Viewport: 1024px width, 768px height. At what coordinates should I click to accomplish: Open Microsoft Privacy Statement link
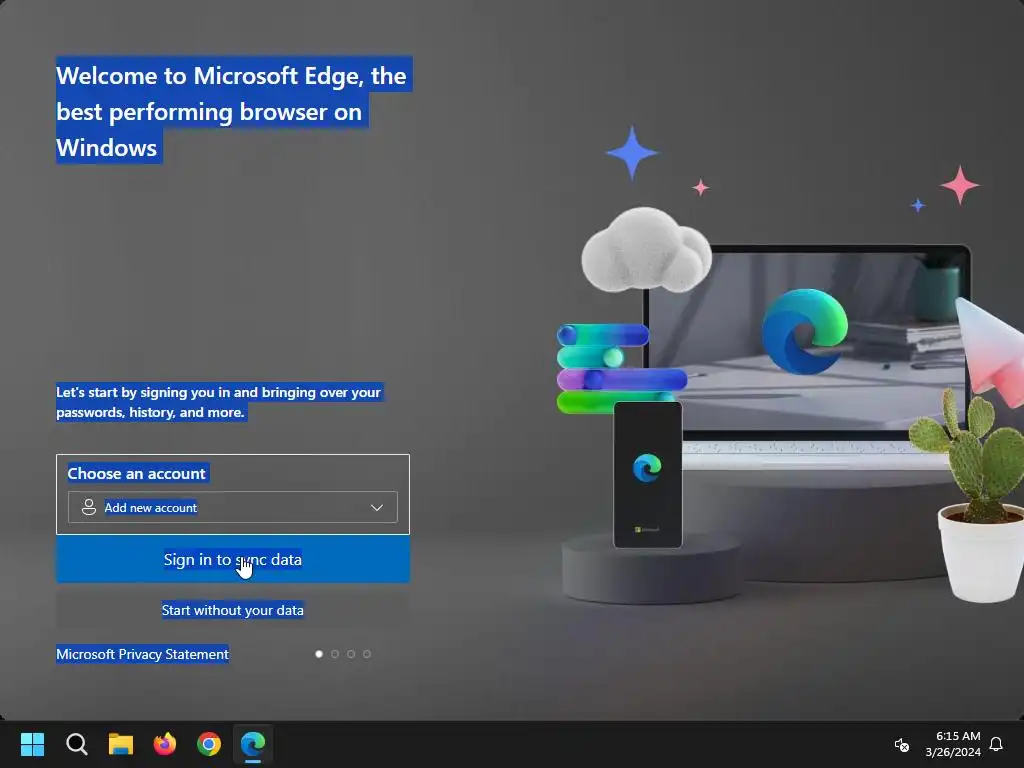coord(142,654)
